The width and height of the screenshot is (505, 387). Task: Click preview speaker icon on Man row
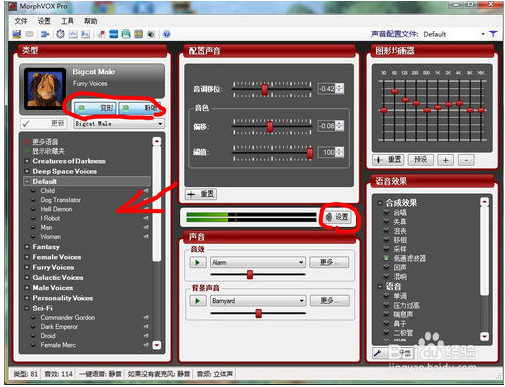[146, 227]
